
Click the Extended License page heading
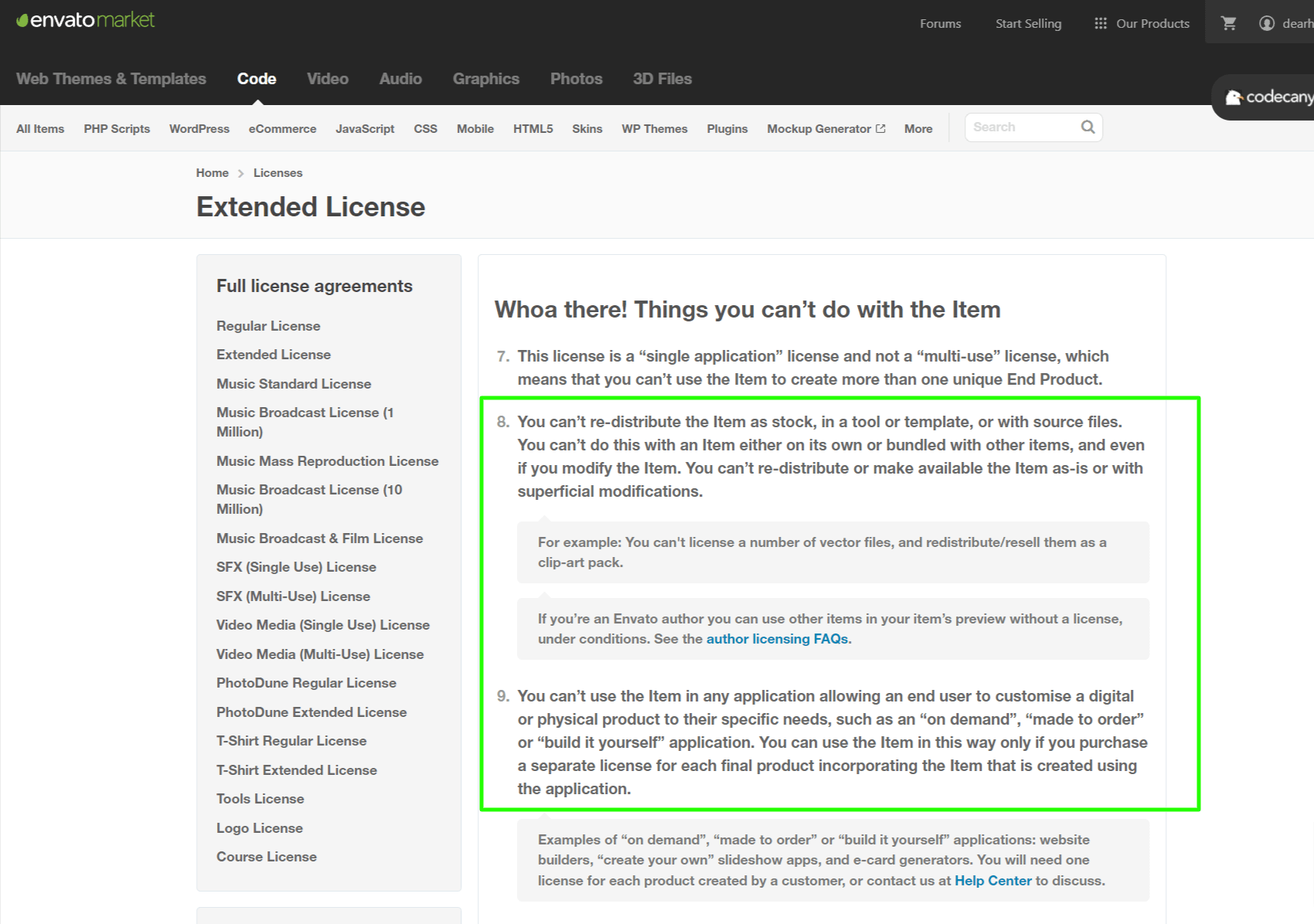click(311, 207)
